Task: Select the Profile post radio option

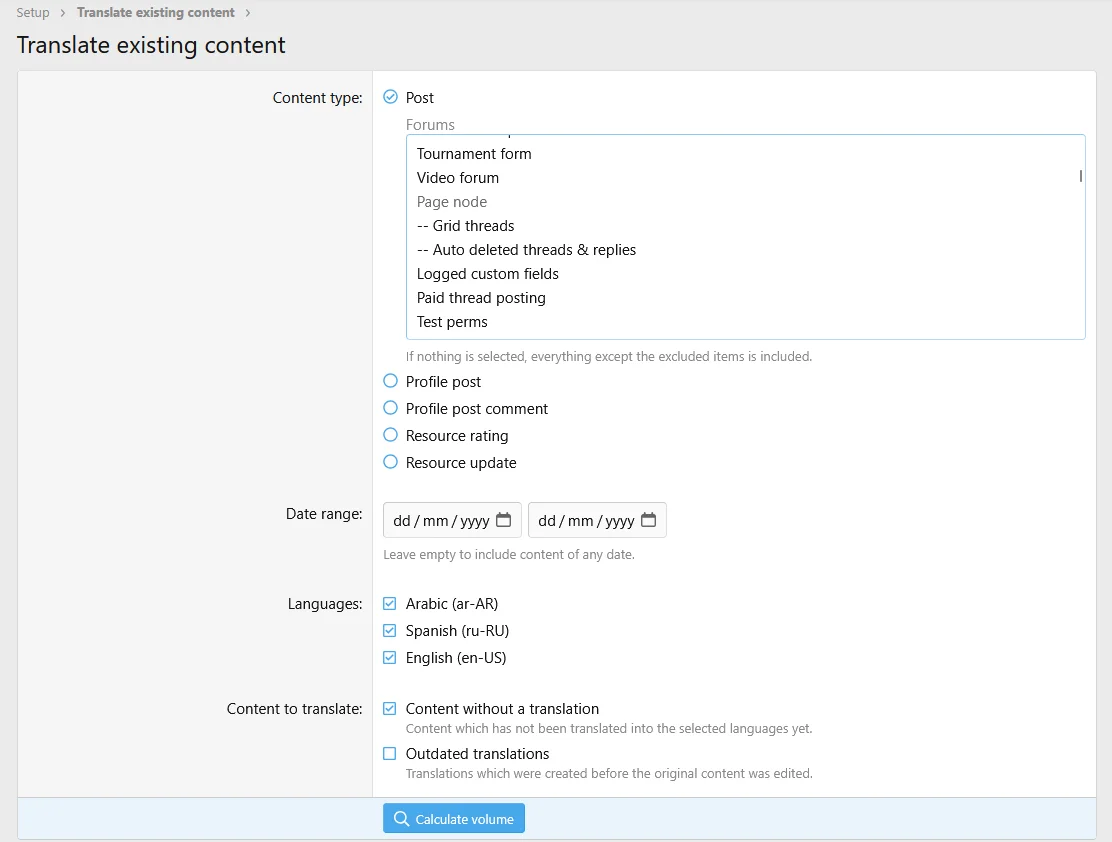Action: click(390, 381)
